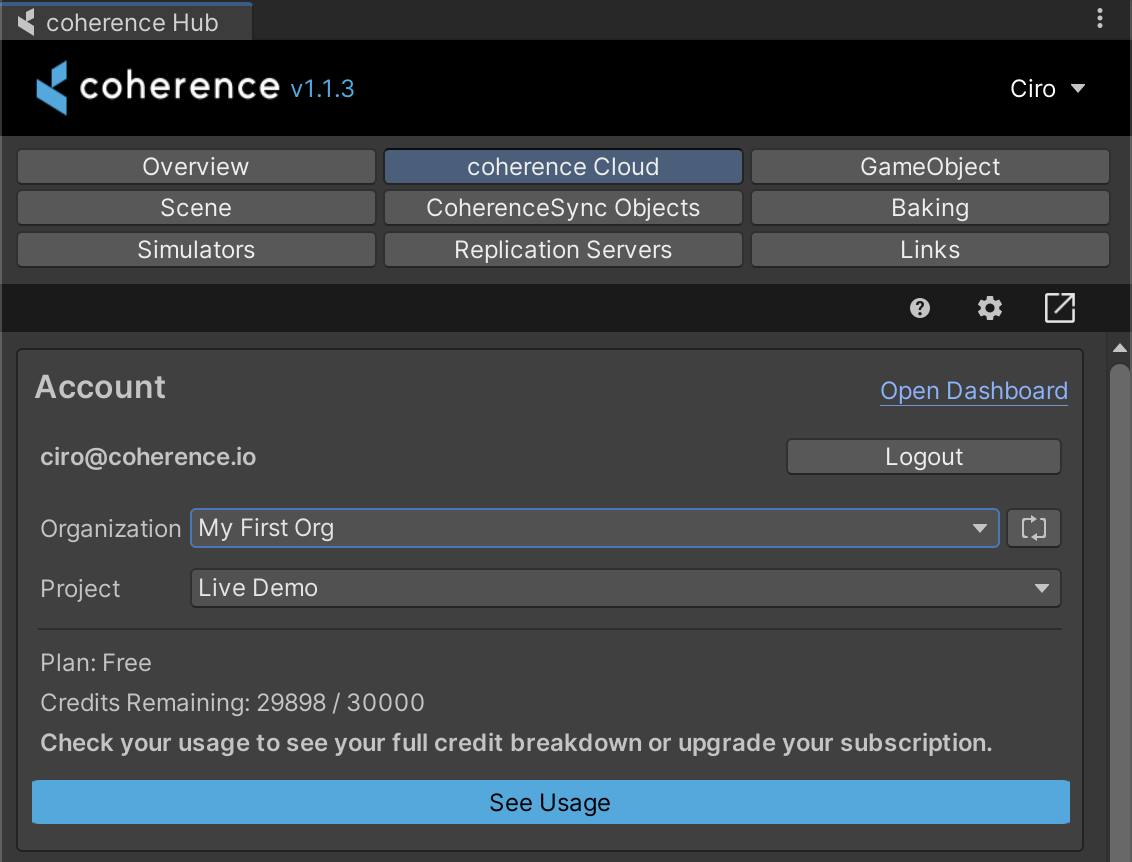Click the help question mark icon
The height and width of the screenshot is (862, 1132).
click(x=920, y=308)
